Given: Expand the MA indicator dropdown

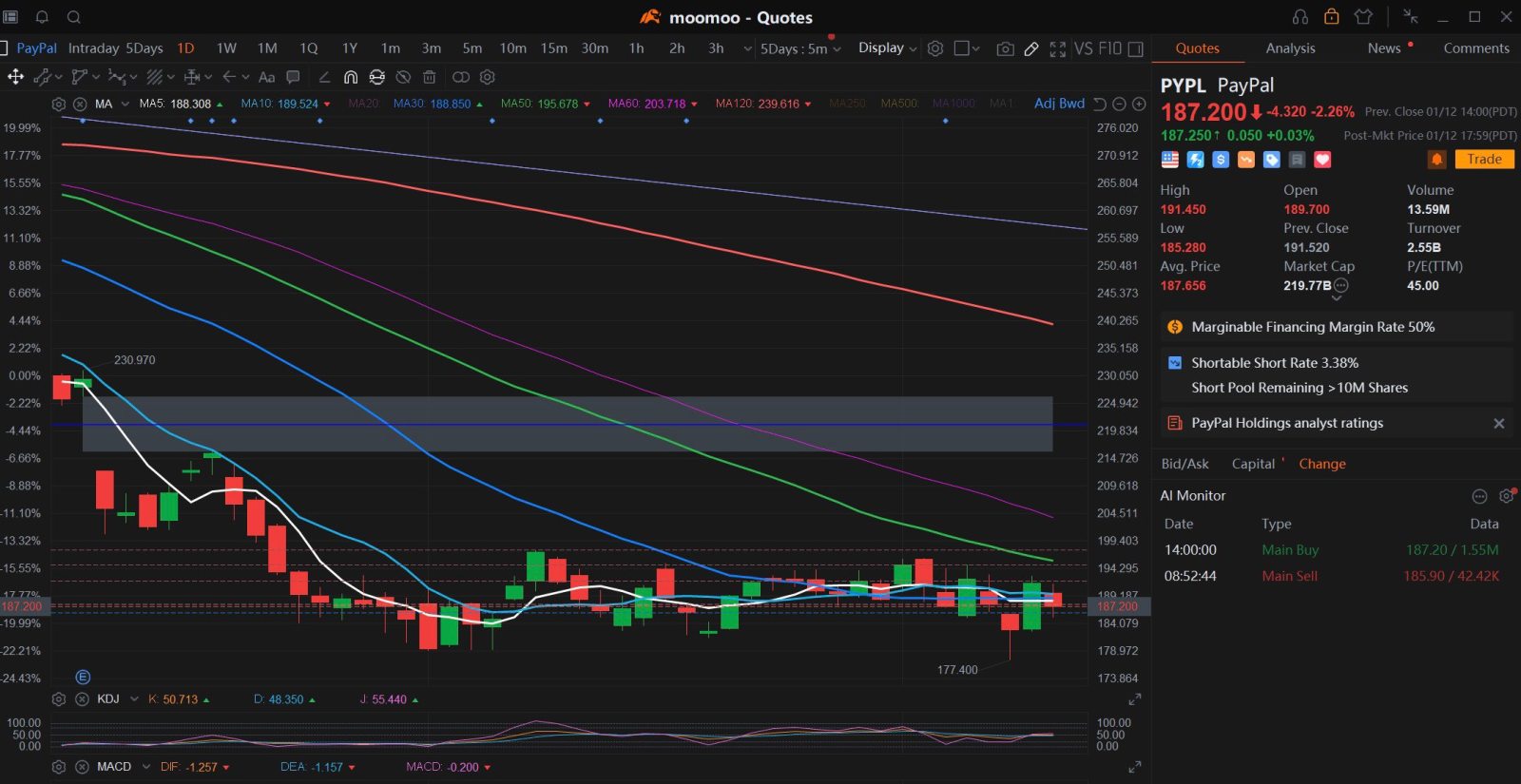Looking at the screenshot, I should pos(125,104).
